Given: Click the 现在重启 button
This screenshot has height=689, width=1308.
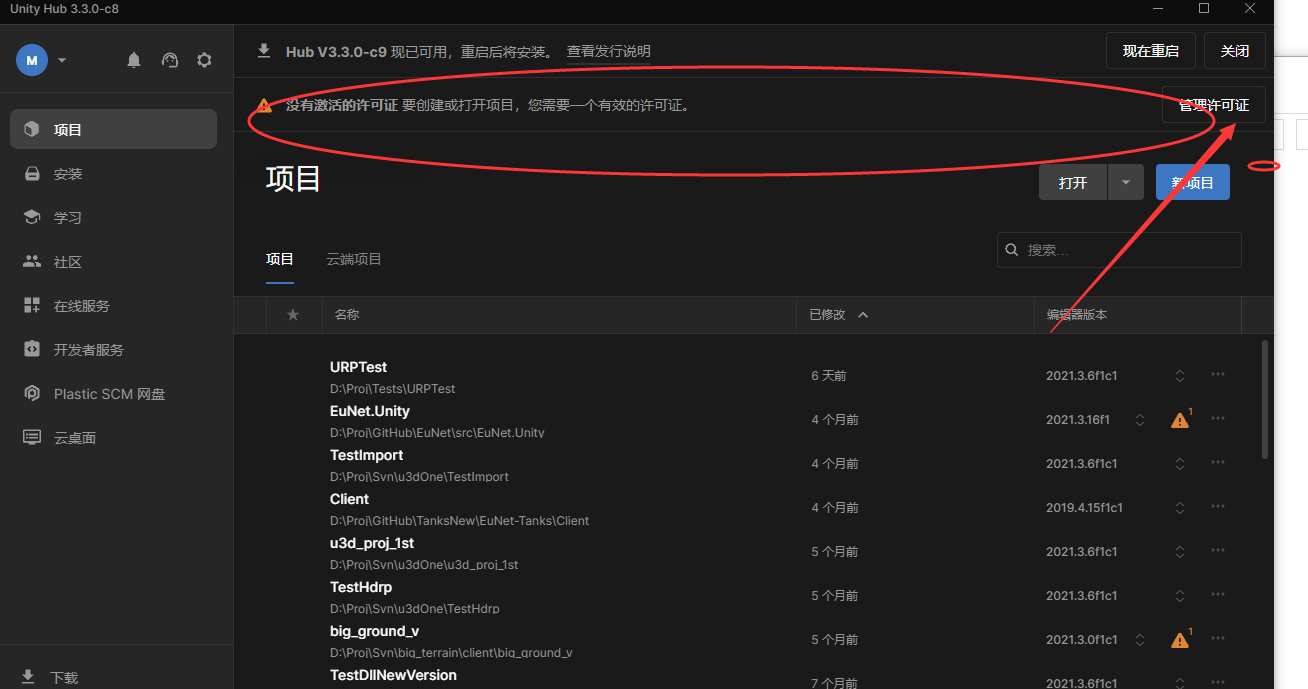Looking at the screenshot, I should pyautogui.click(x=1151, y=51).
